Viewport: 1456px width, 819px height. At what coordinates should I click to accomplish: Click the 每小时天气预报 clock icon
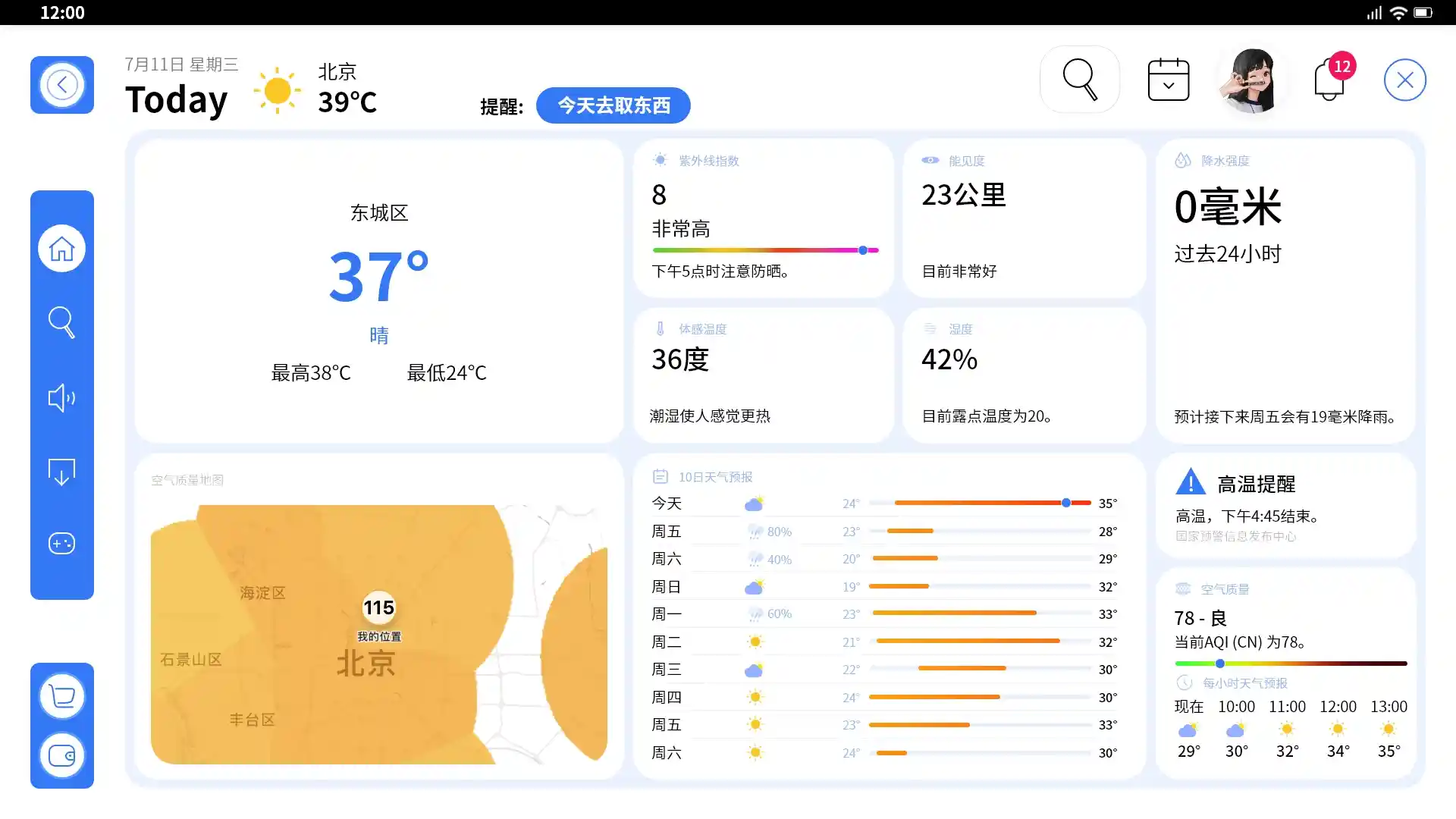(x=1185, y=682)
